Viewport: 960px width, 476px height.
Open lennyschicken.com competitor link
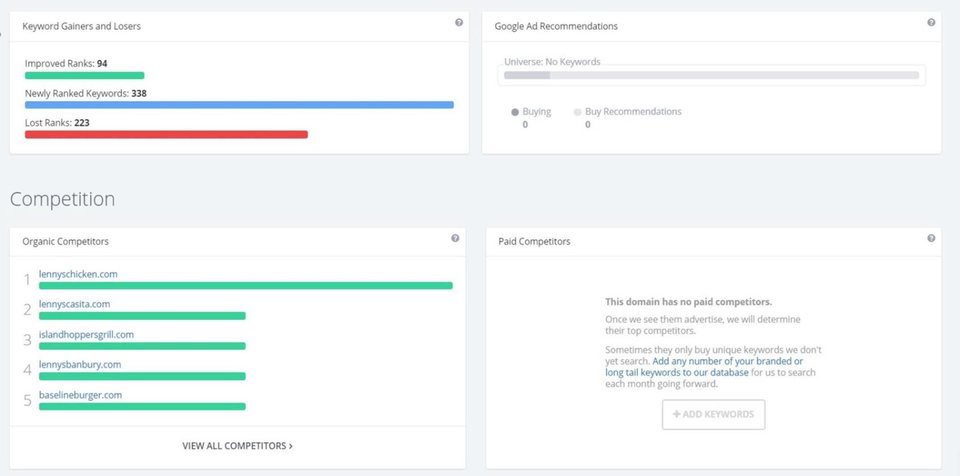coord(78,274)
